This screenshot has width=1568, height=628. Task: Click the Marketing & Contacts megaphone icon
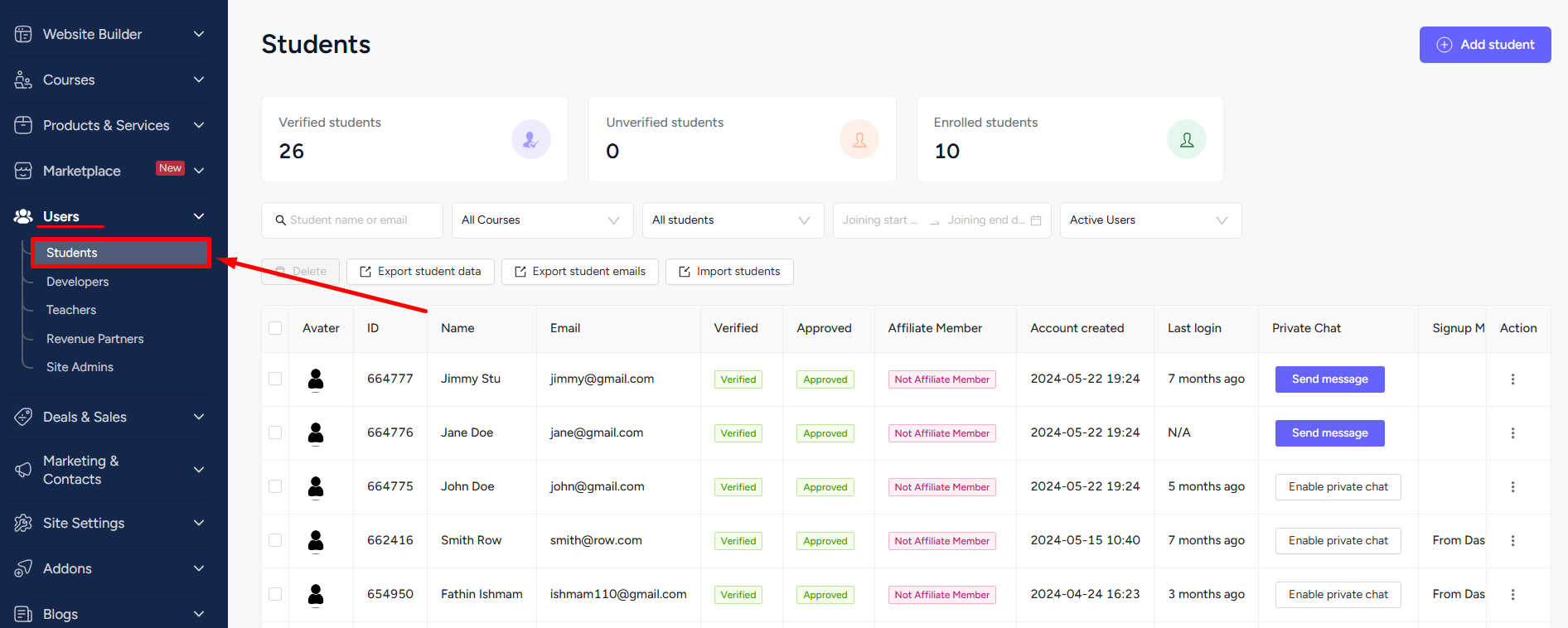click(23, 470)
